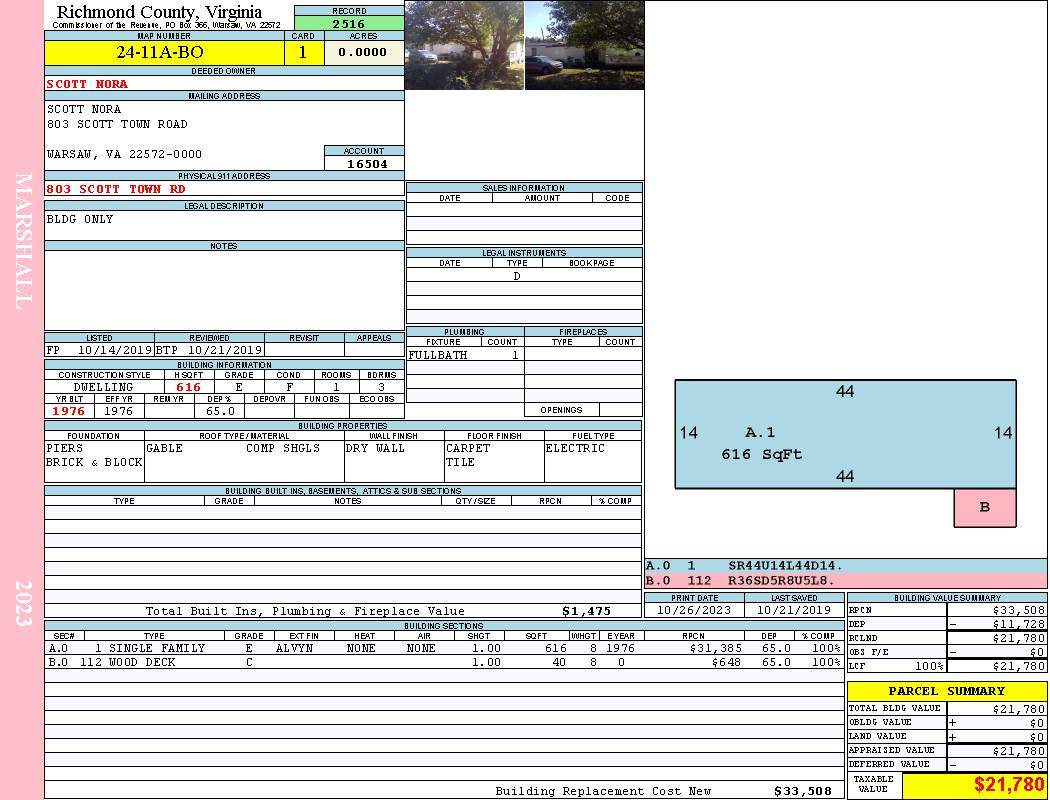This screenshot has height=800, width=1050.
Task: Select Building Replacement Cost New $33,508
Action: tap(803, 791)
